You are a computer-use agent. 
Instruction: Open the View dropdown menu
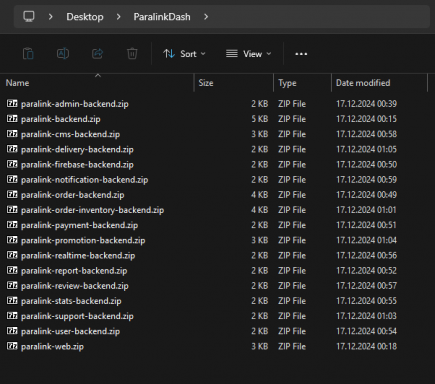pos(249,54)
